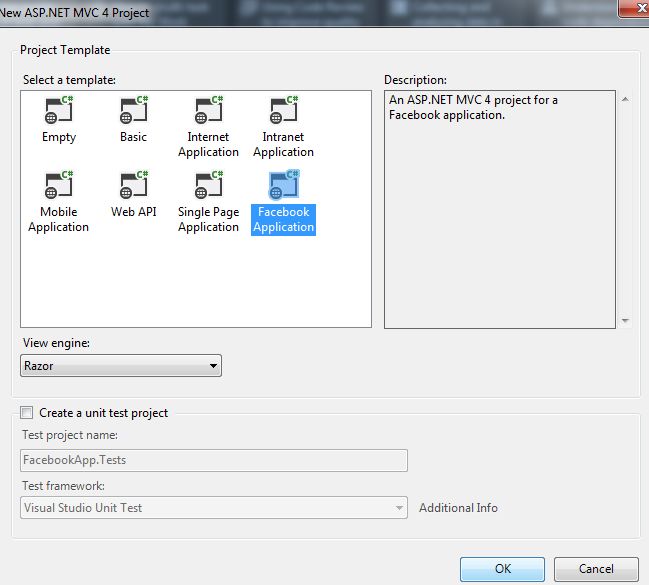Open the Test framework dropdown
Image resolution: width=649 pixels, height=585 pixels.
pos(214,508)
